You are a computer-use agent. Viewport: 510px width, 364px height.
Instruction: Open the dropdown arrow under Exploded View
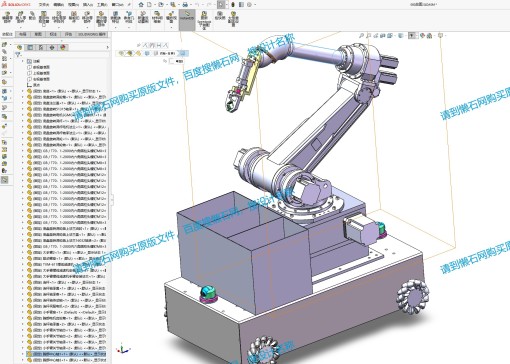[x=171, y=27]
